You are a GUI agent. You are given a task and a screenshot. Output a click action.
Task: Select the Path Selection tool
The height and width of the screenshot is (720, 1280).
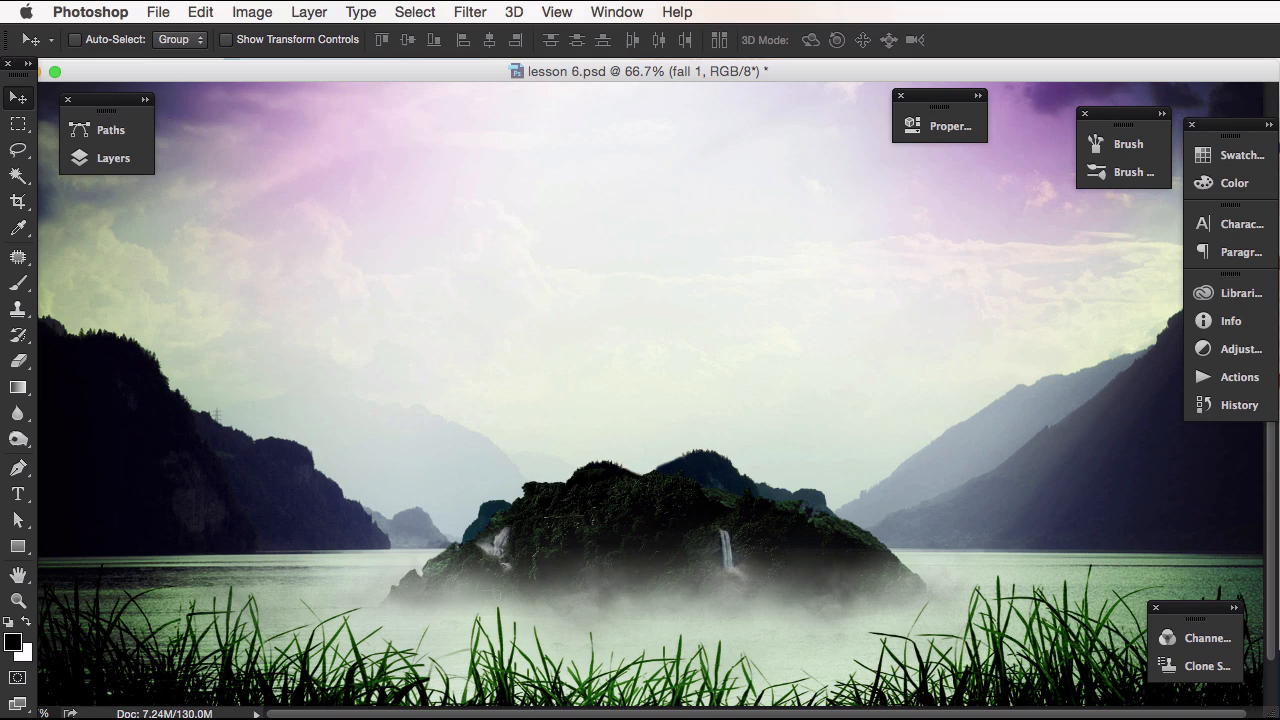coord(18,520)
